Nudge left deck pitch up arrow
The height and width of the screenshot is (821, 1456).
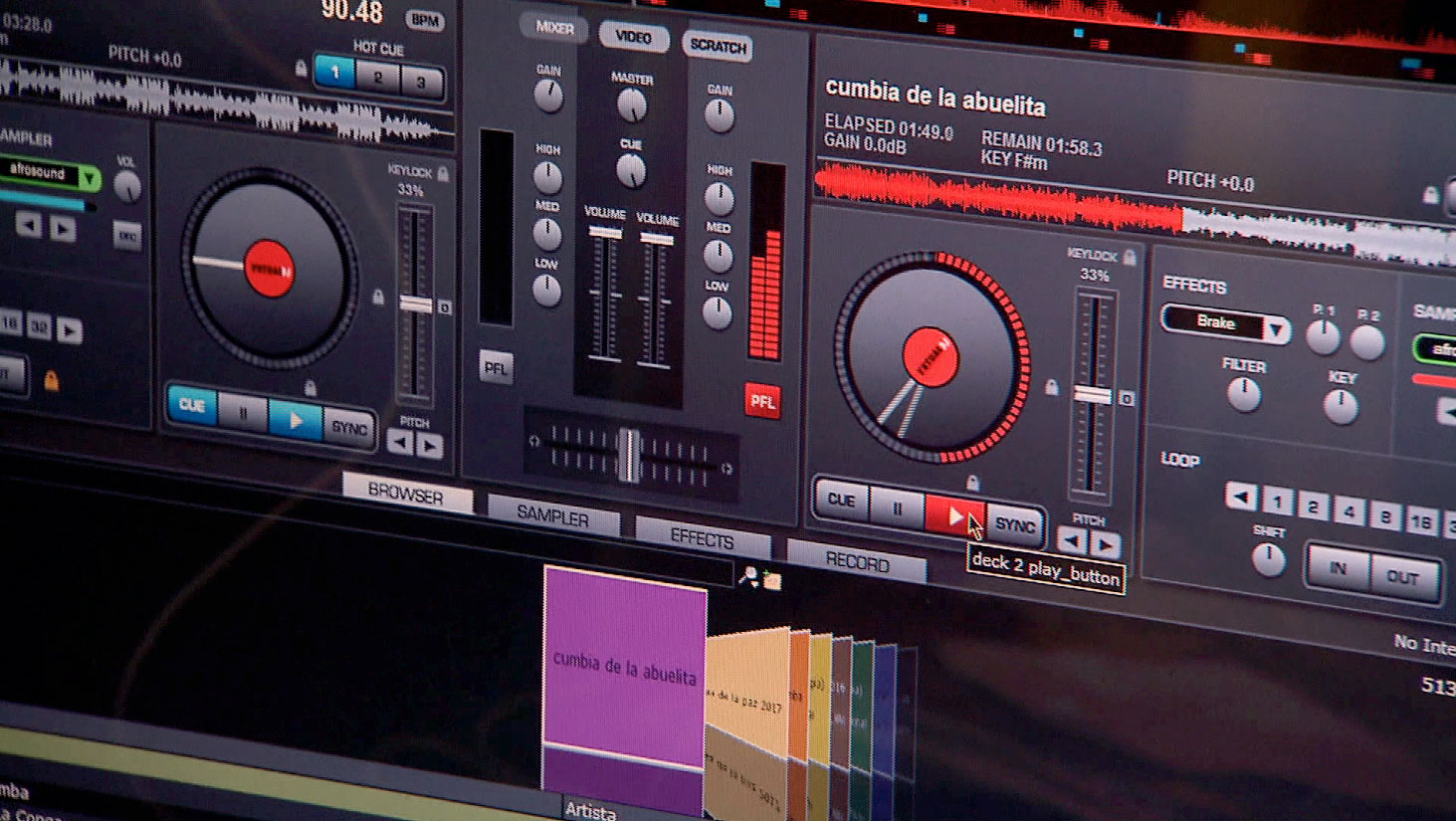tap(431, 446)
